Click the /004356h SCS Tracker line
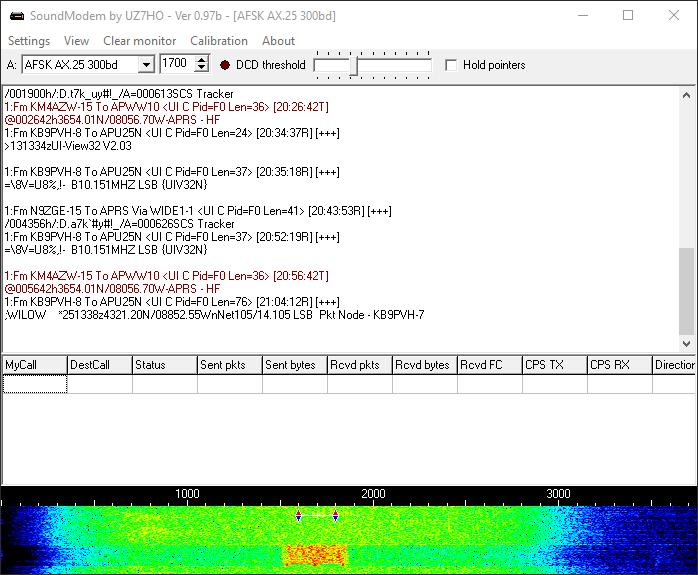 (119, 224)
